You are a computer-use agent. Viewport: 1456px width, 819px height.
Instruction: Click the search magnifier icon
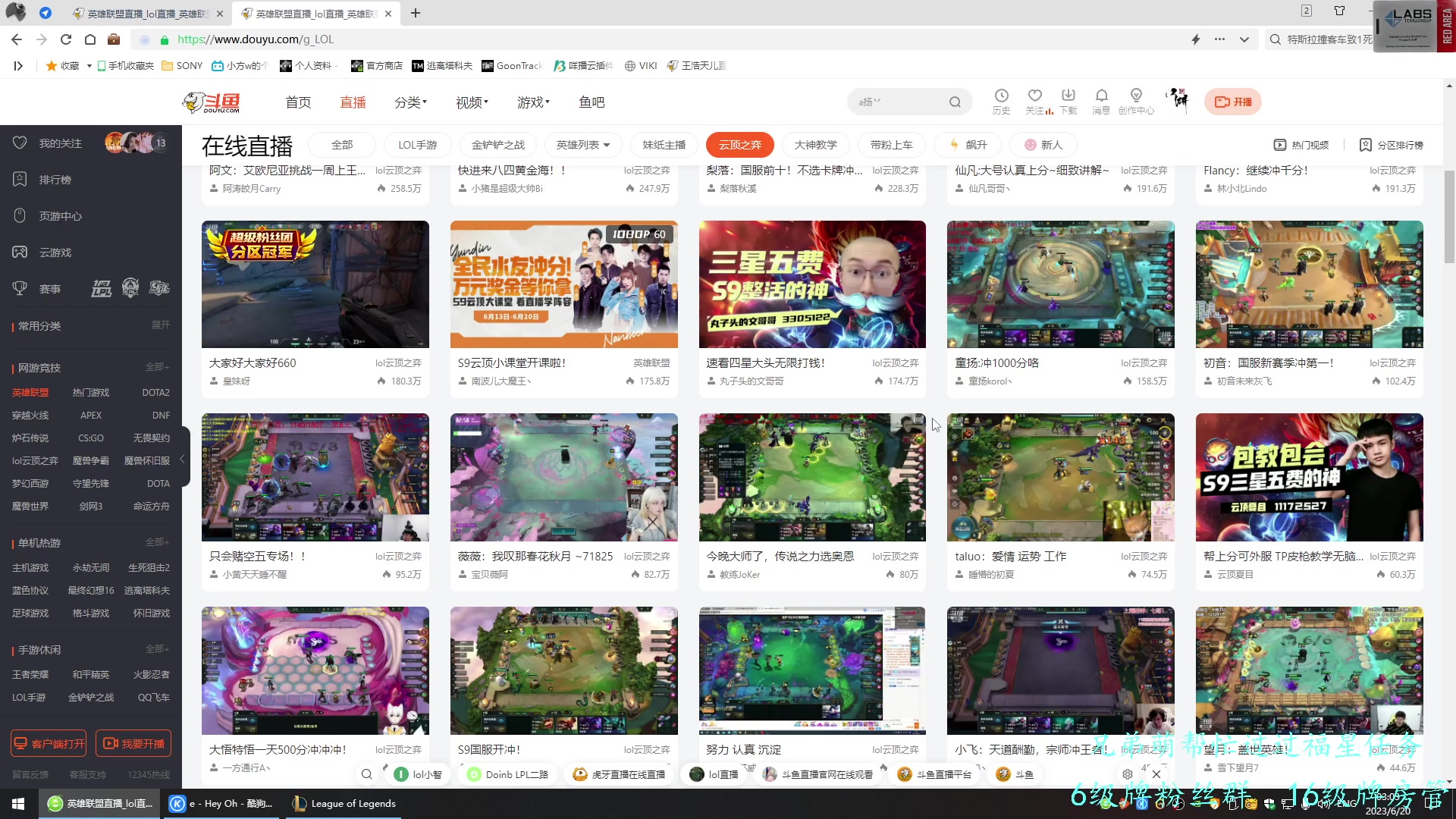coord(955,102)
